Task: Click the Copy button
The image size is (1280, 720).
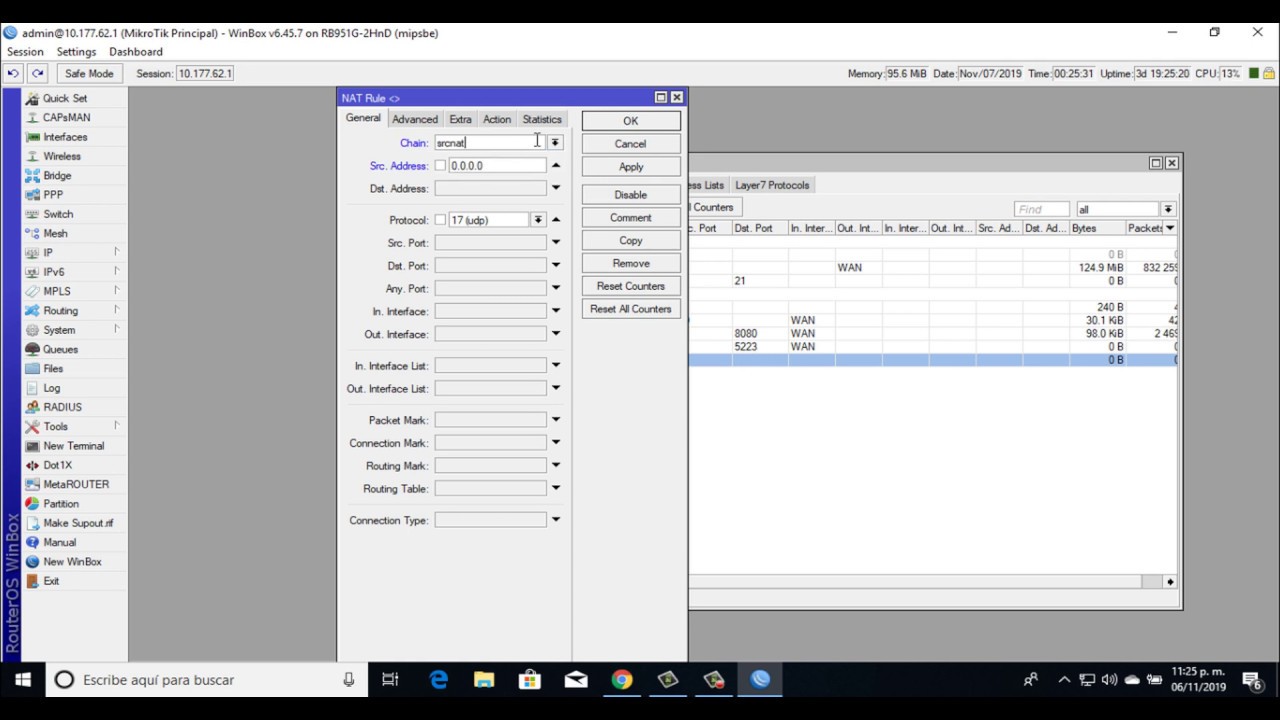Action: click(631, 241)
